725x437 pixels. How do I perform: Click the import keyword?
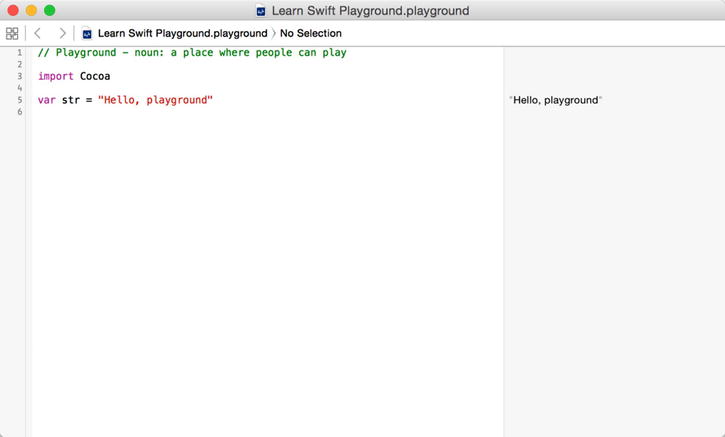point(55,76)
